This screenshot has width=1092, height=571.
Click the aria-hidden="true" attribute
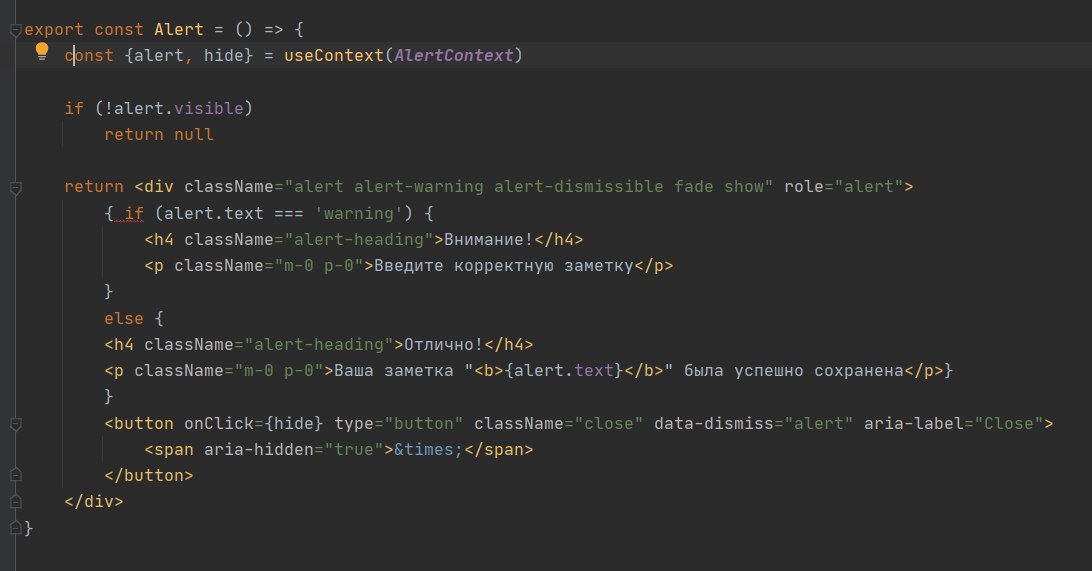point(294,450)
